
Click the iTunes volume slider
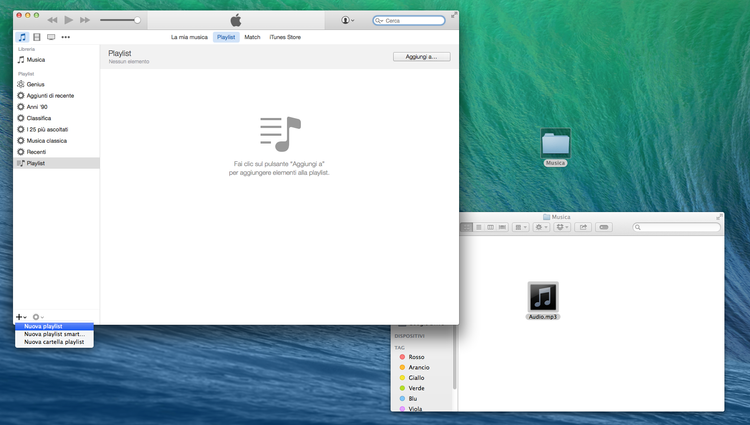click(119, 20)
